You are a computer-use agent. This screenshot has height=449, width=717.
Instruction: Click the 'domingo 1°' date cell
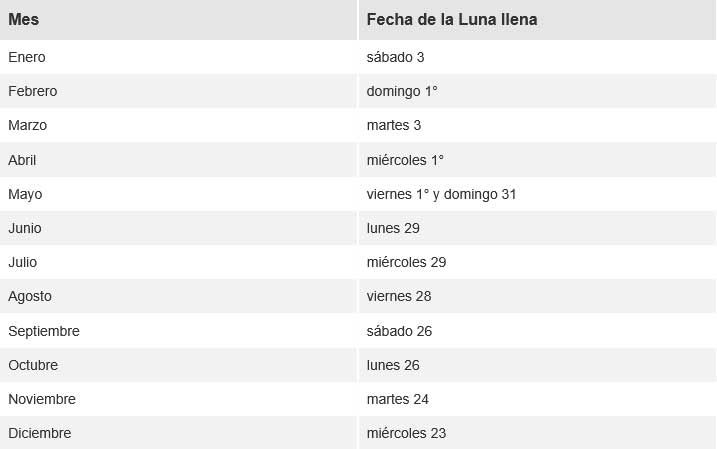[402, 91]
